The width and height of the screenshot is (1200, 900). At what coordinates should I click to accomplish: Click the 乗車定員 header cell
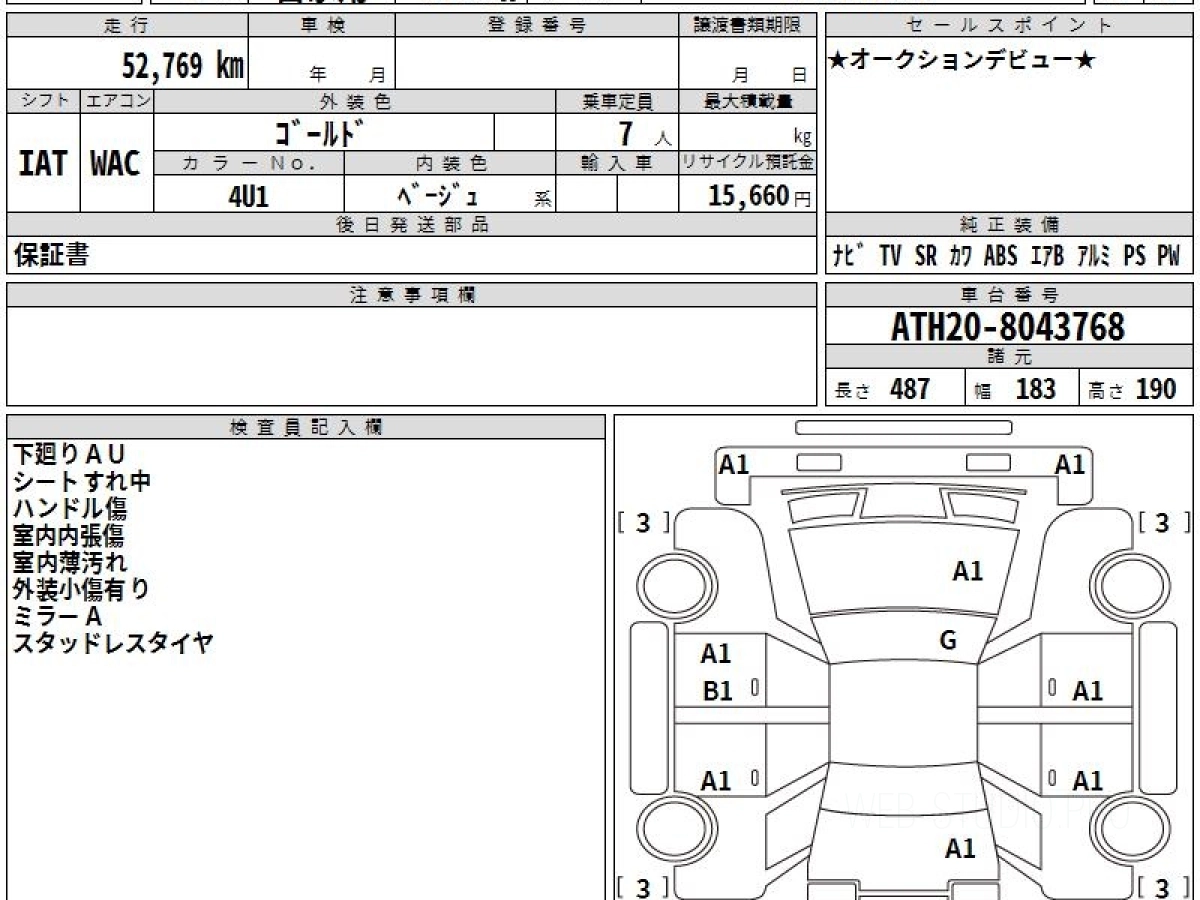617,101
